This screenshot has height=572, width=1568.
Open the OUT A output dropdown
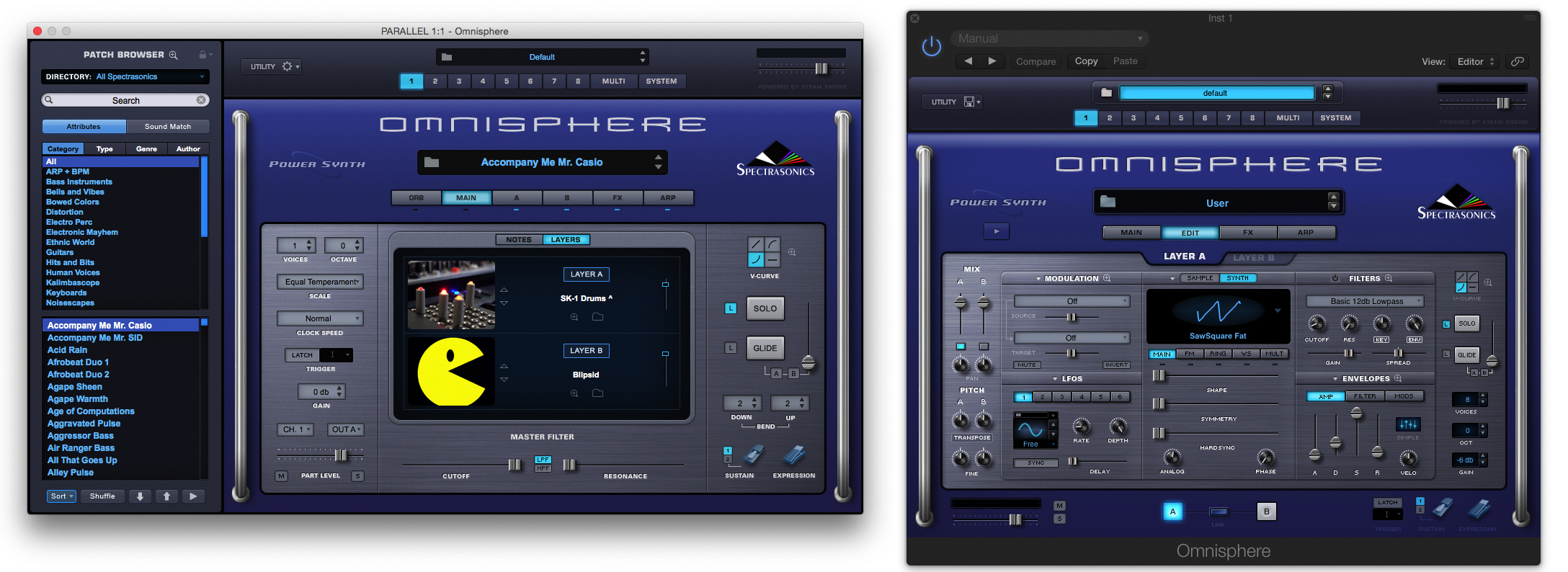(x=345, y=429)
